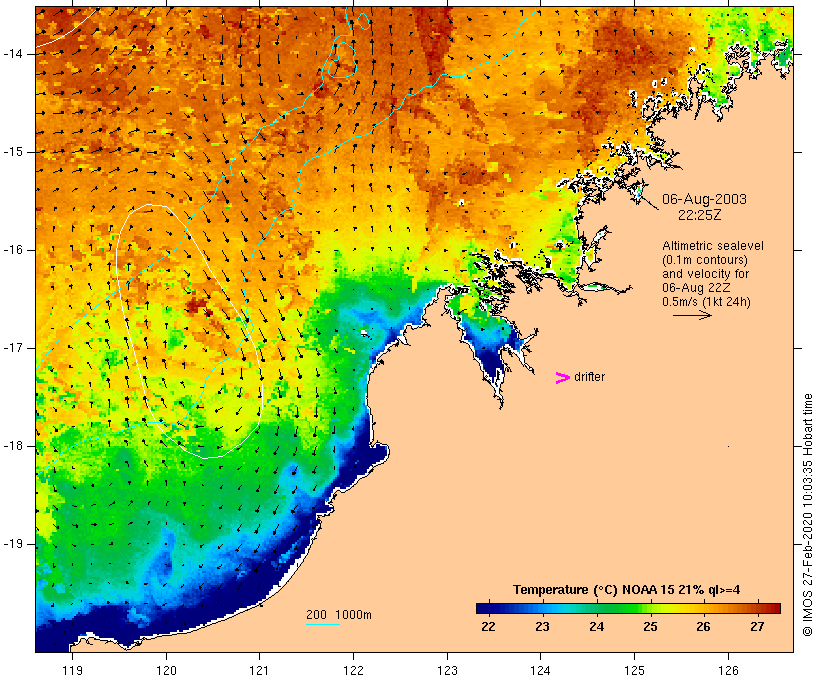Click the longitude axis label '126'
The width and height of the screenshot is (820, 680).
(728, 670)
